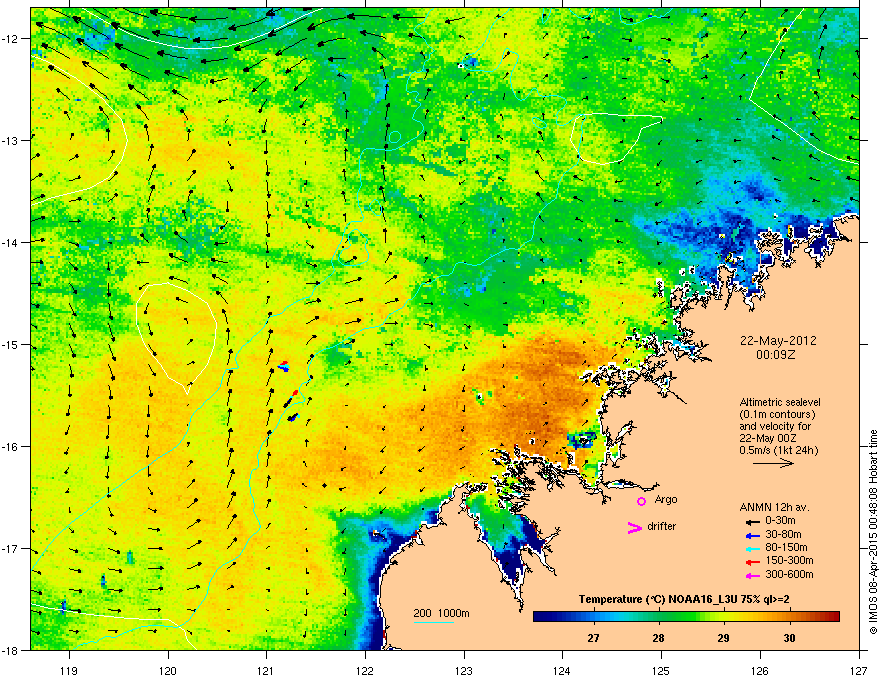The image size is (880, 680).
Task: Click the 'ANMN 12h av.' heading
Action: 774,507
